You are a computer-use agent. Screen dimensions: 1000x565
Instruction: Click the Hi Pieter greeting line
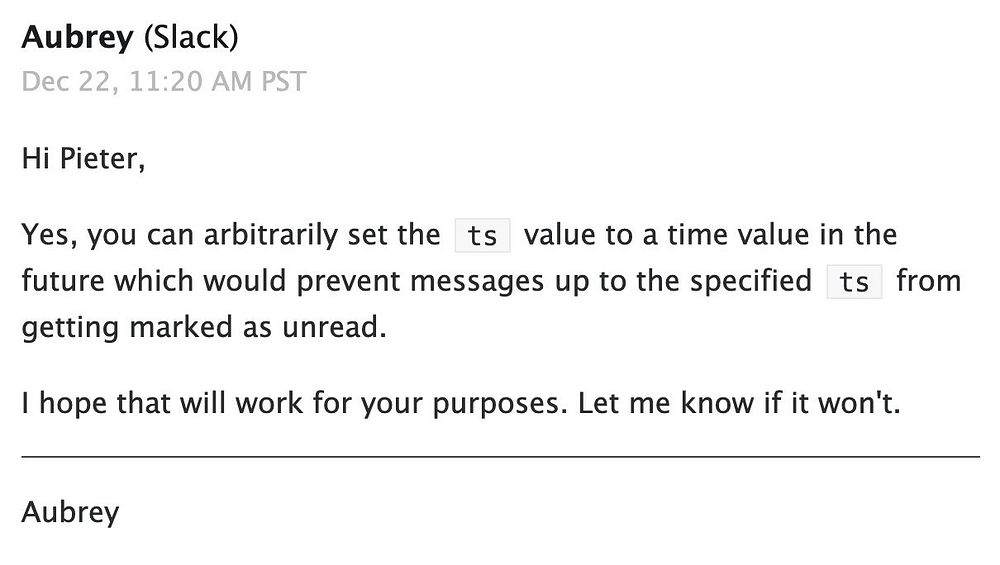point(84,158)
